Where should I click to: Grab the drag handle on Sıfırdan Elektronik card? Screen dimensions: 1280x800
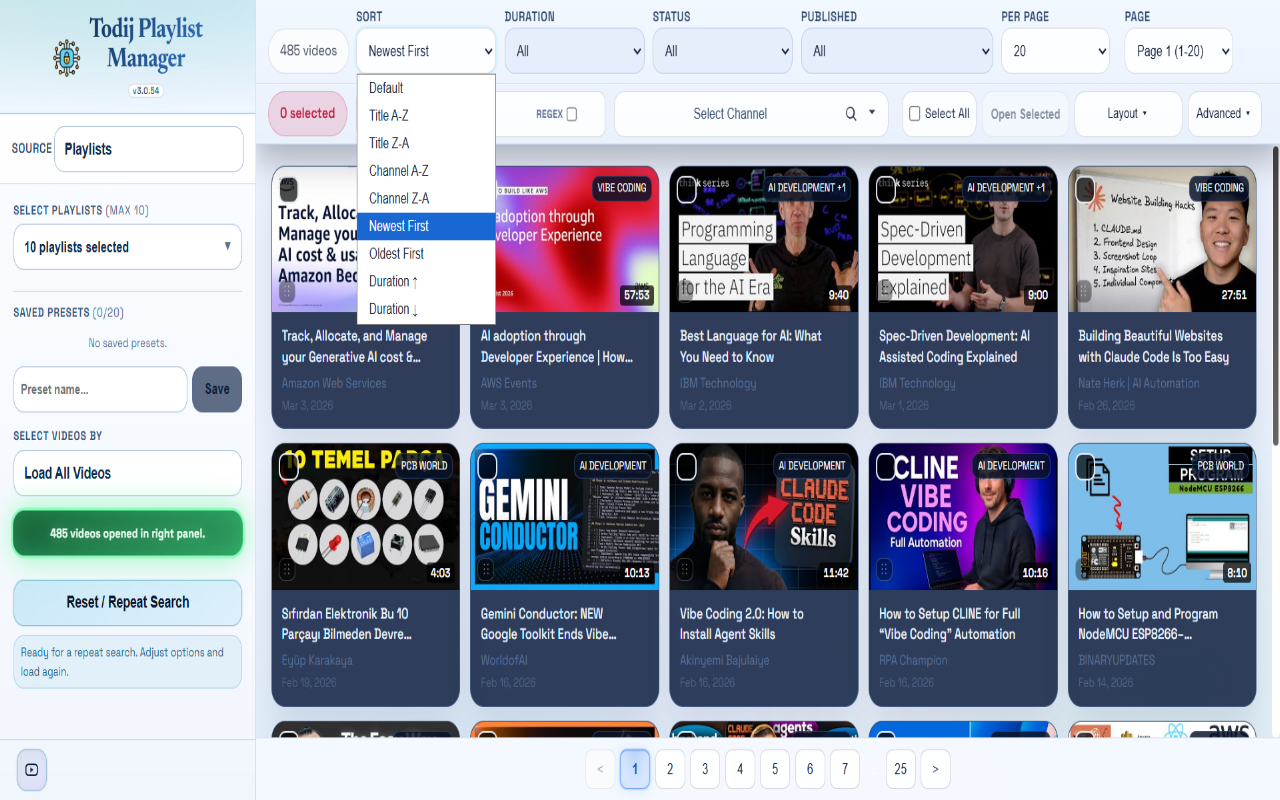(287, 570)
